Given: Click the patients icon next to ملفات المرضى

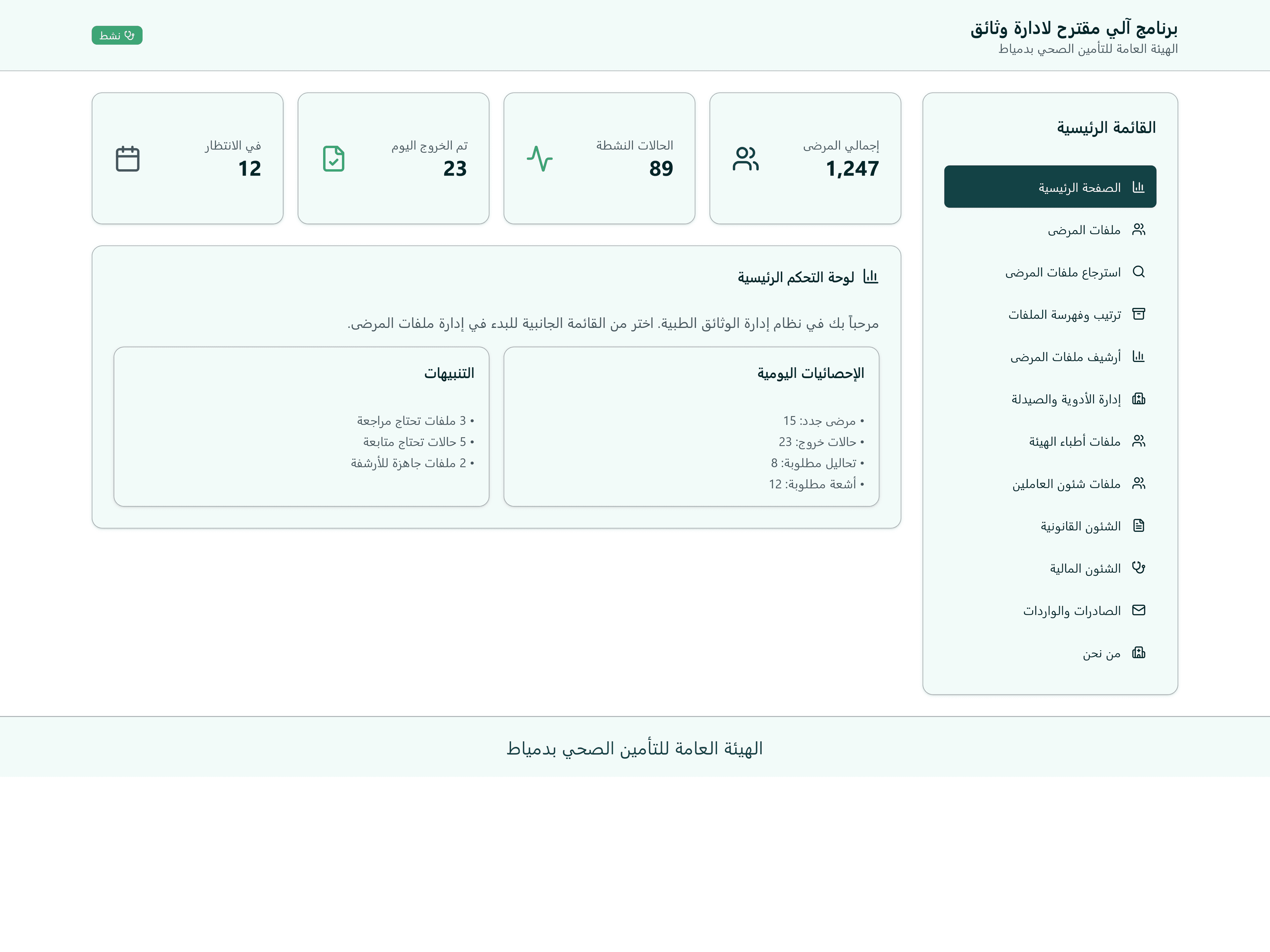Looking at the screenshot, I should (1139, 229).
